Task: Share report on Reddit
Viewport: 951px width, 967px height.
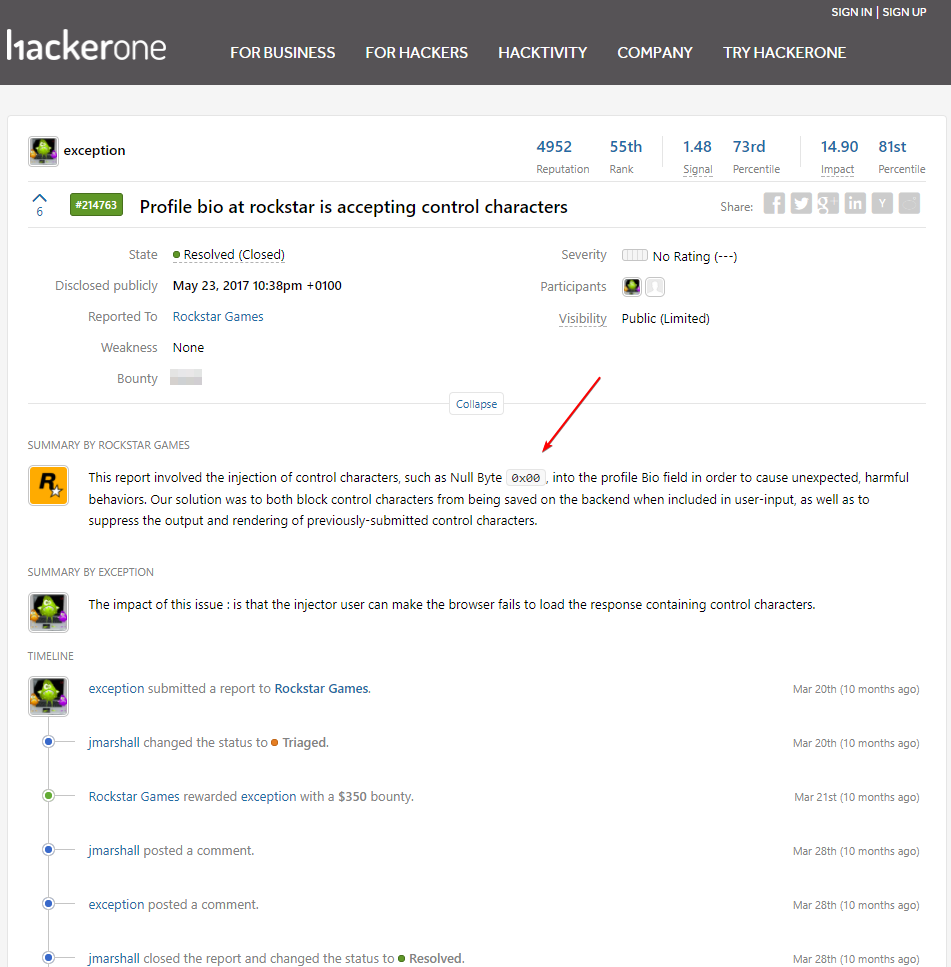Action: [909, 204]
